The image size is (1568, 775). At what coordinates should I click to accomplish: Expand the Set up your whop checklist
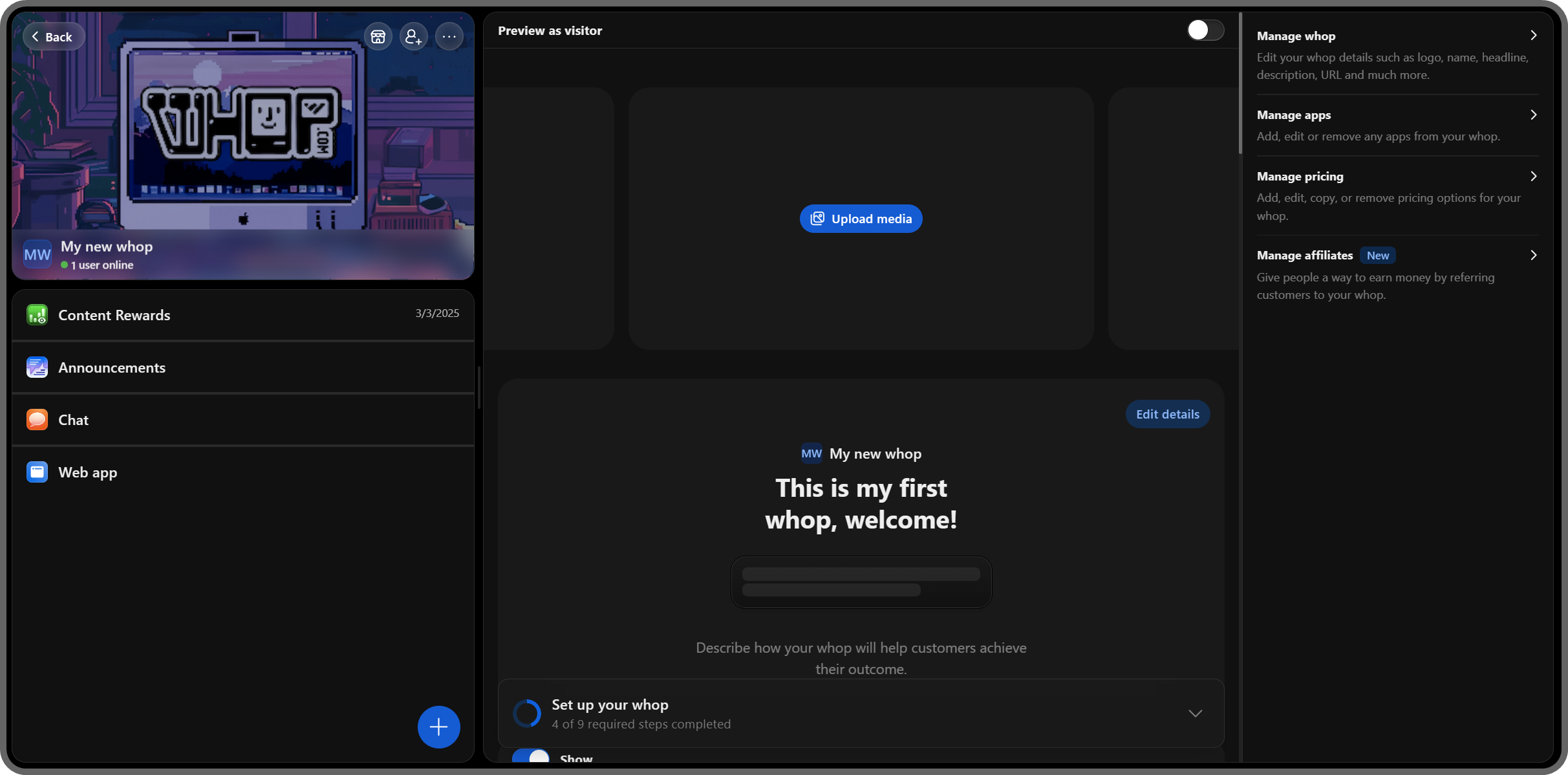(x=1195, y=714)
